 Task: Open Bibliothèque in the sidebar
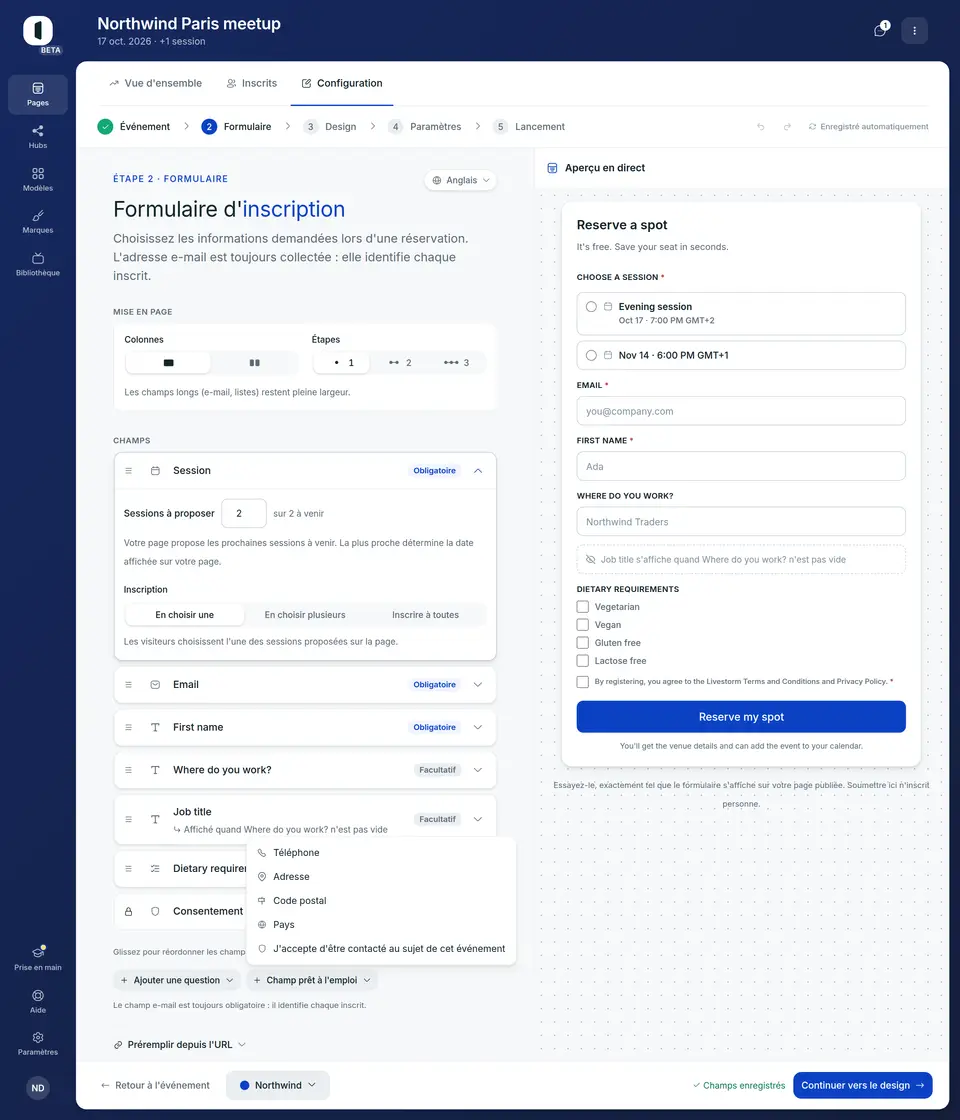[x=38, y=264]
